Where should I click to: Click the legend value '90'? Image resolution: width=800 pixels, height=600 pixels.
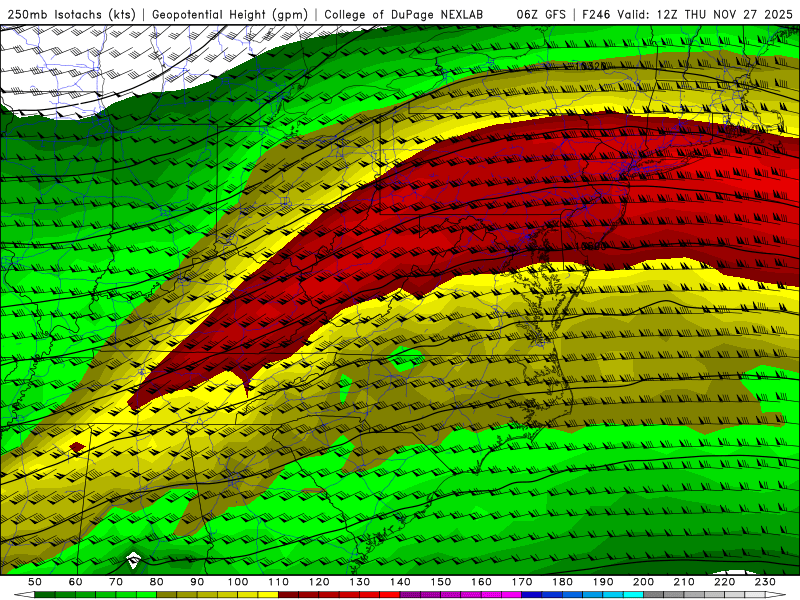pos(197,582)
